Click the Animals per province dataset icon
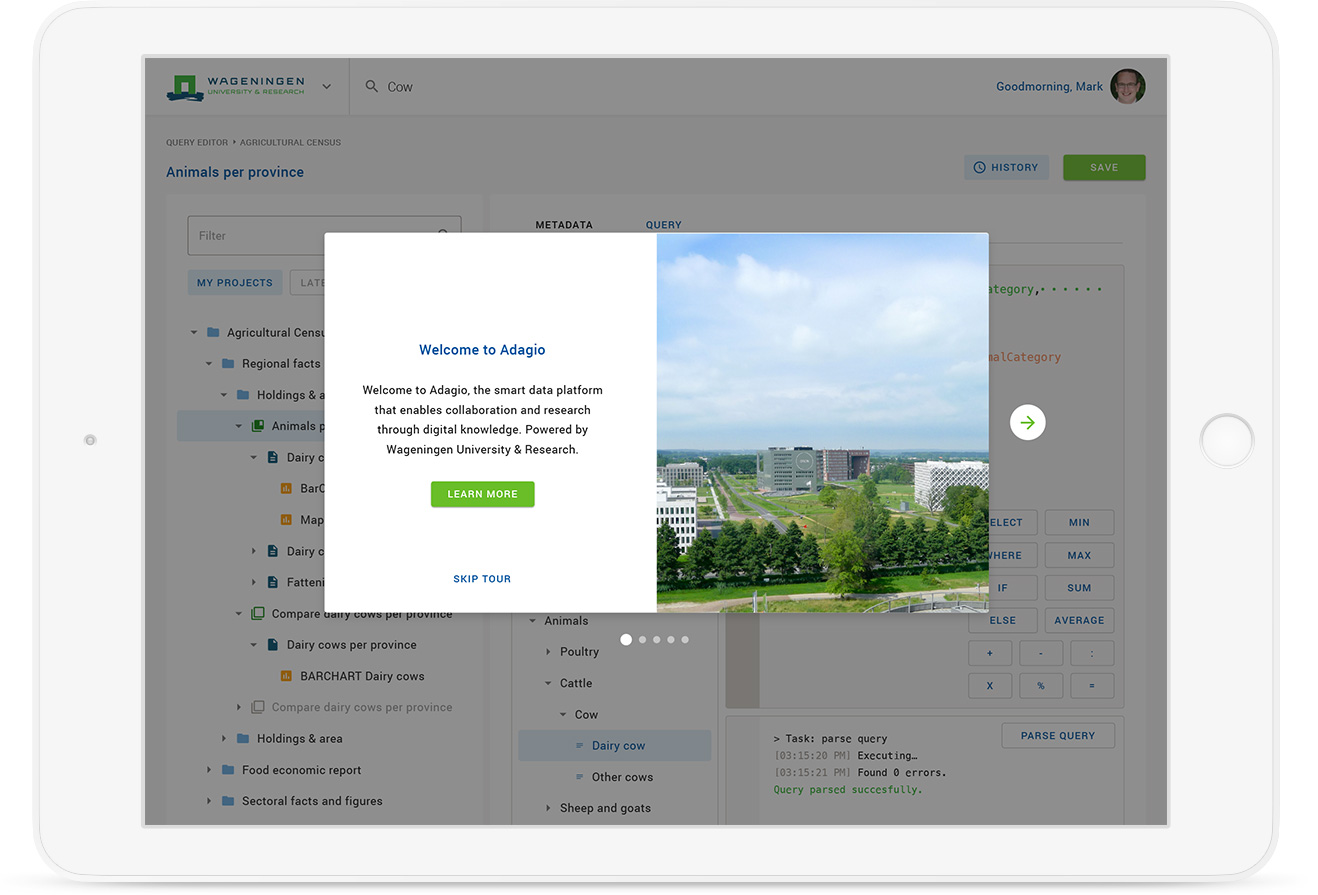The image size is (1318, 895). pyautogui.click(x=258, y=426)
